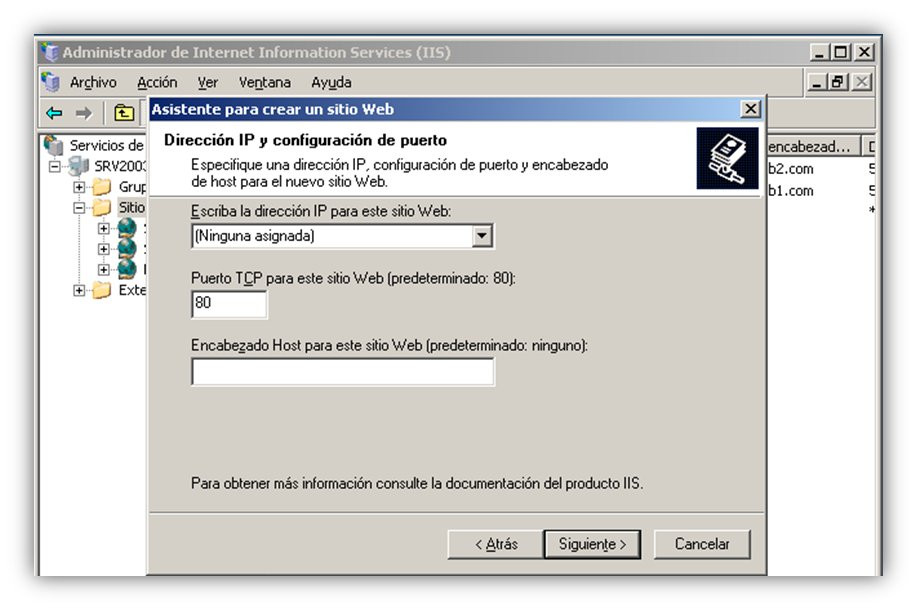This screenshot has height=610, width=917.
Task: Click the up-one-level folder toolbar icon
Action: point(124,112)
